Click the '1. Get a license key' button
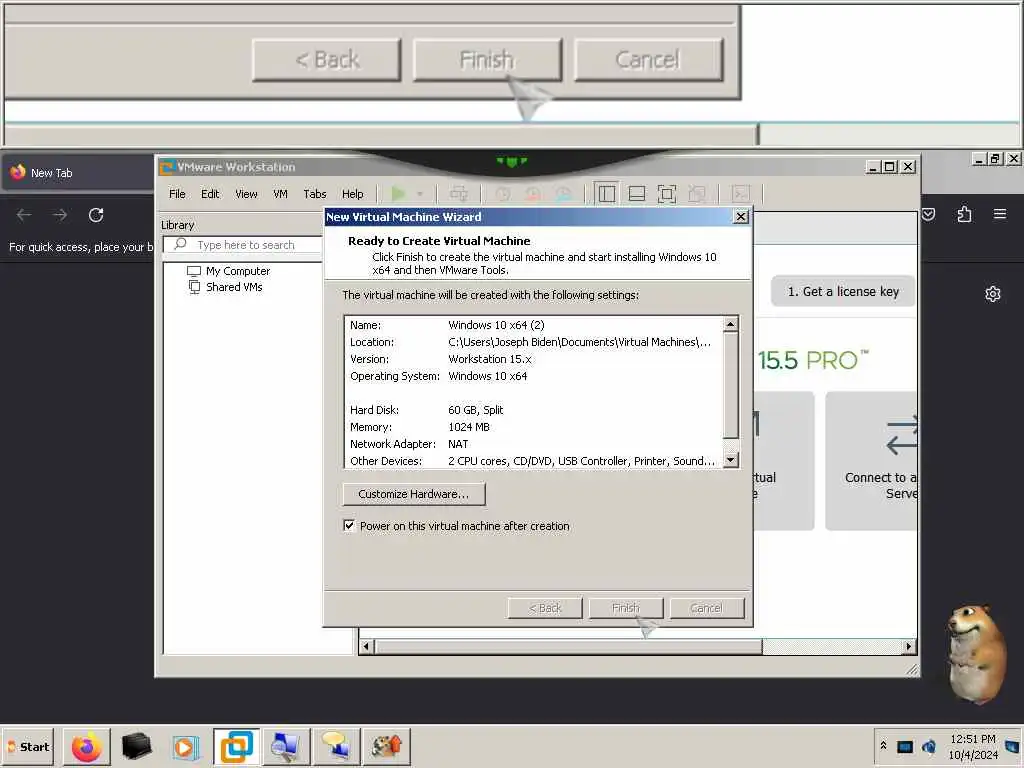The height and width of the screenshot is (768, 1024). coord(843,292)
